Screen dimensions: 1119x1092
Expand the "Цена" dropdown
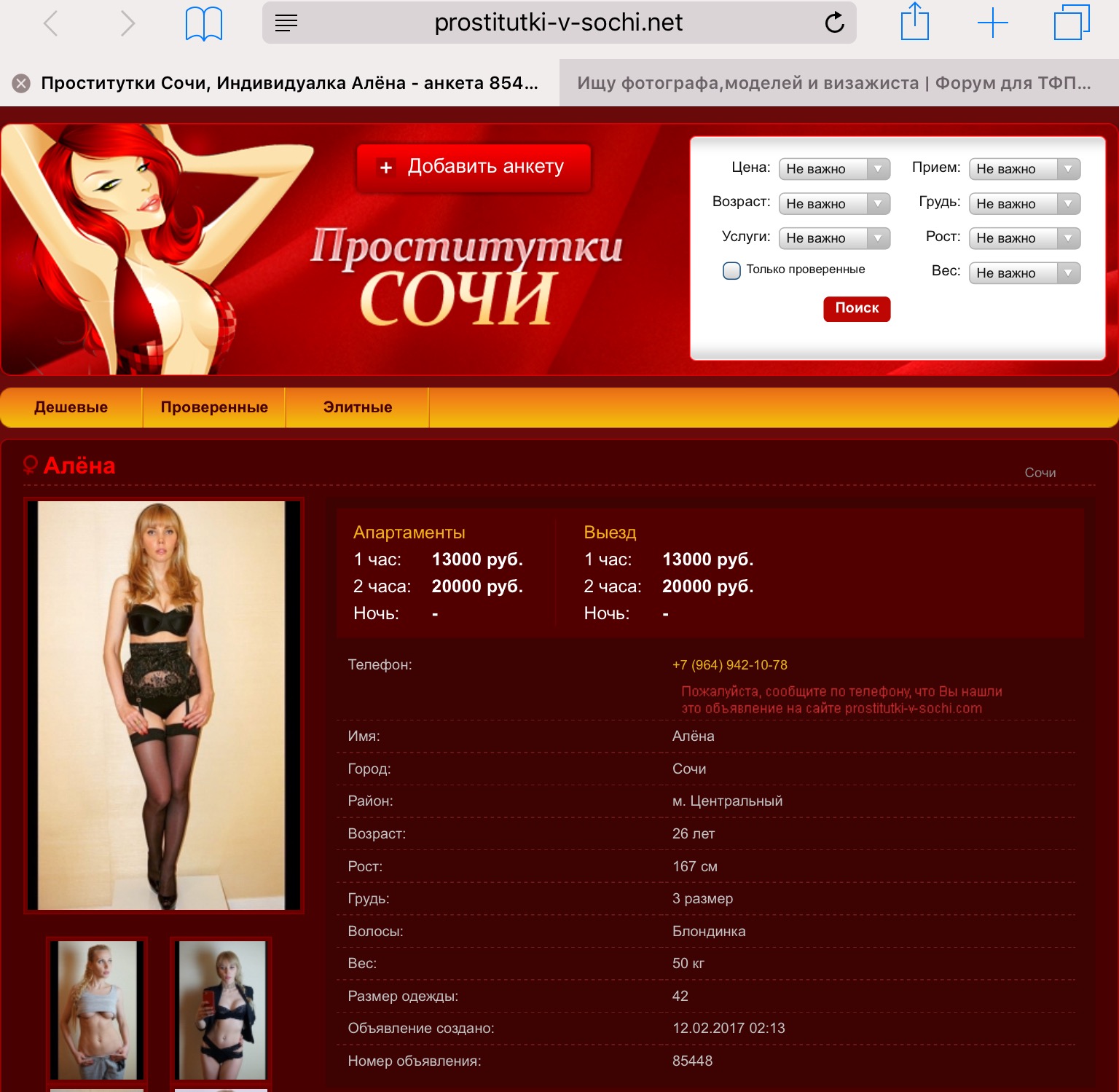[834, 169]
